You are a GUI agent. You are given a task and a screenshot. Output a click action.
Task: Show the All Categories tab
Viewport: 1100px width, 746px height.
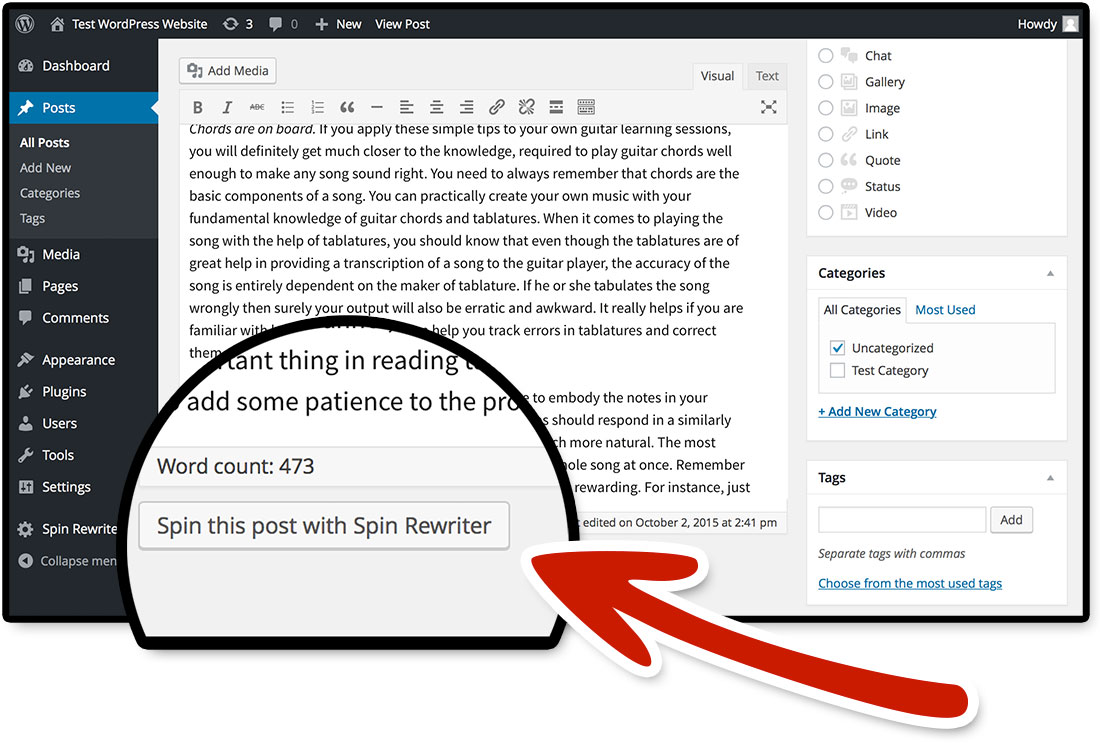[x=862, y=310]
